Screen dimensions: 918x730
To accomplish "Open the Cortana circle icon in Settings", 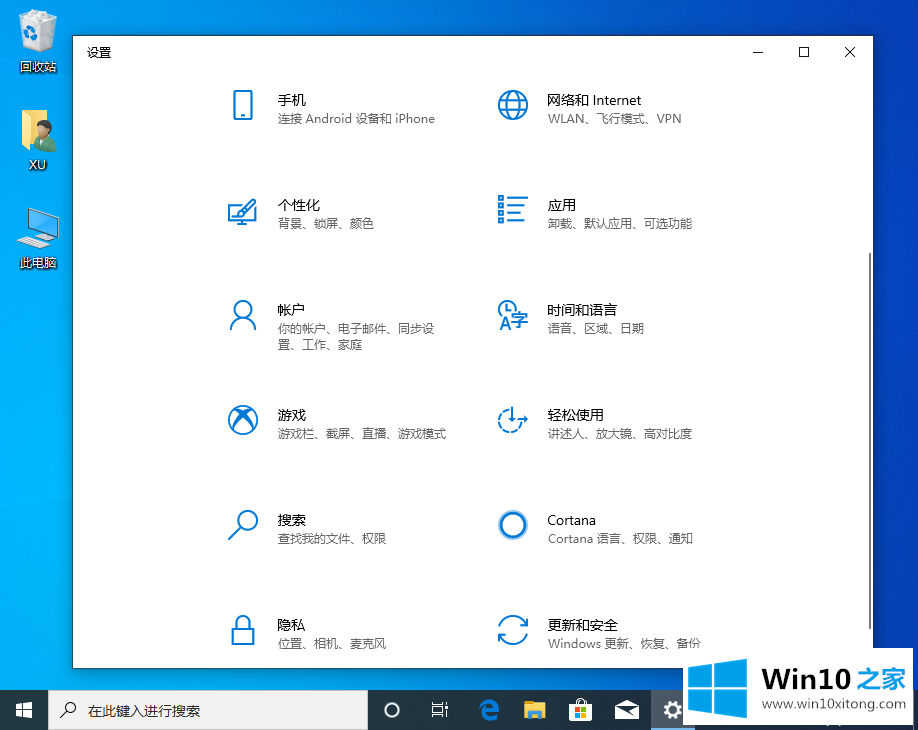I will [x=513, y=525].
